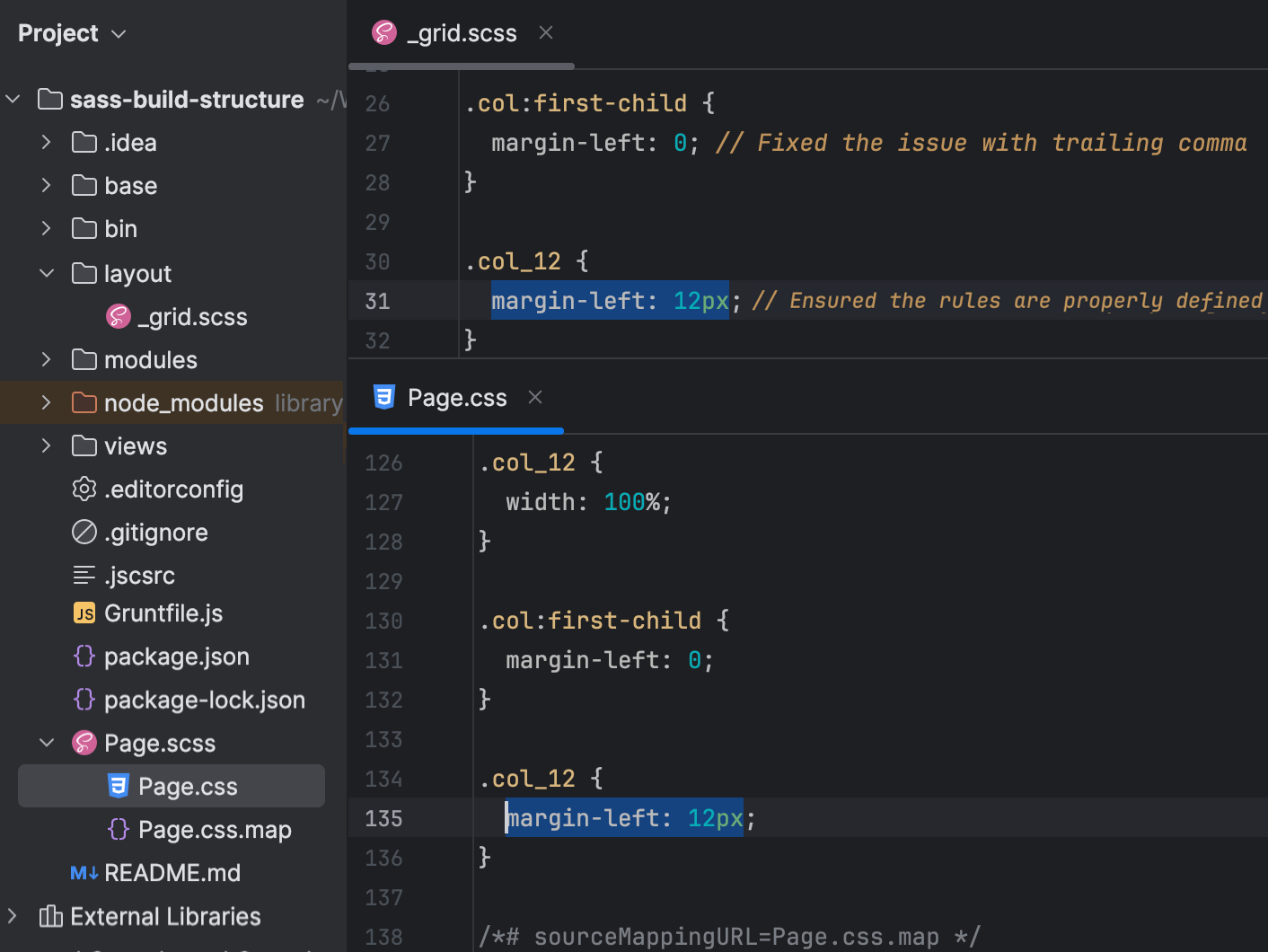Collapse the layout folder
The width and height of the screenshot is (1268, 952).
(46, 273)
